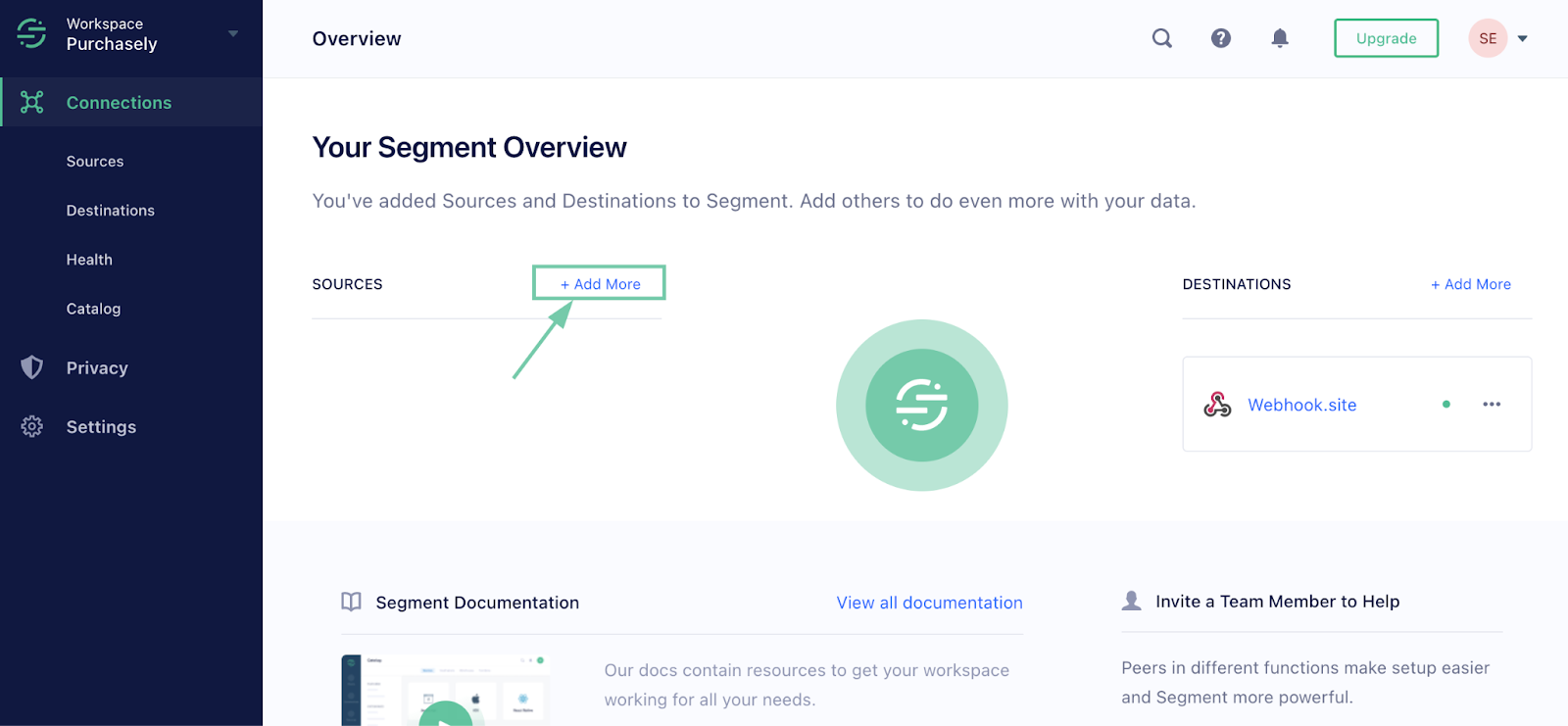1568x726 pixels.
Task: Click the Connections nodes icon
Action: pos(32,102)
